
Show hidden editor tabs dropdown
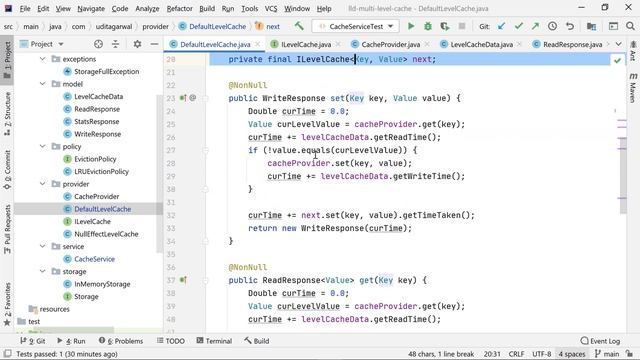(618, 44)
